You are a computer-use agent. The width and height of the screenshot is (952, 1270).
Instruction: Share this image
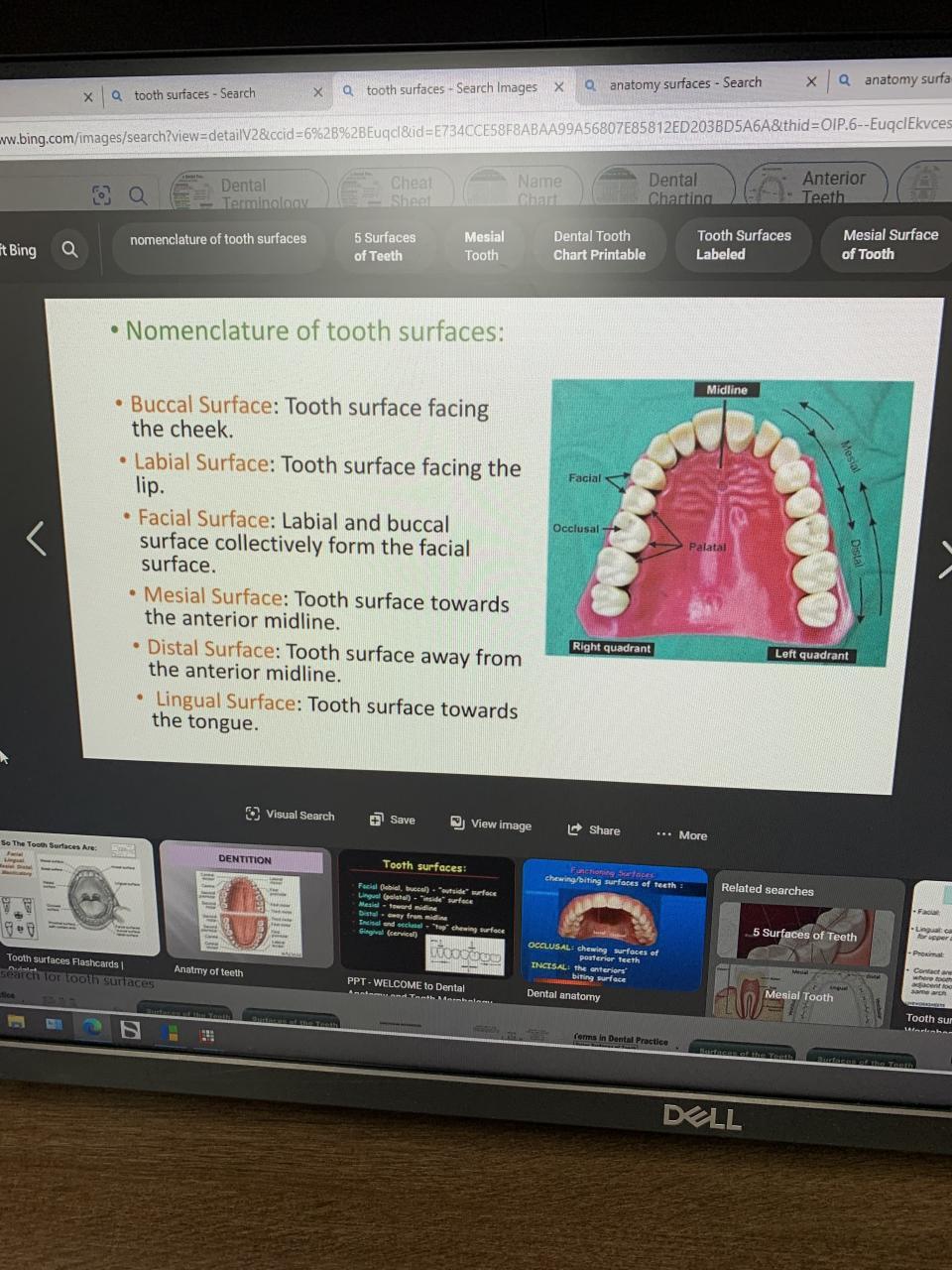coord(594,829)
